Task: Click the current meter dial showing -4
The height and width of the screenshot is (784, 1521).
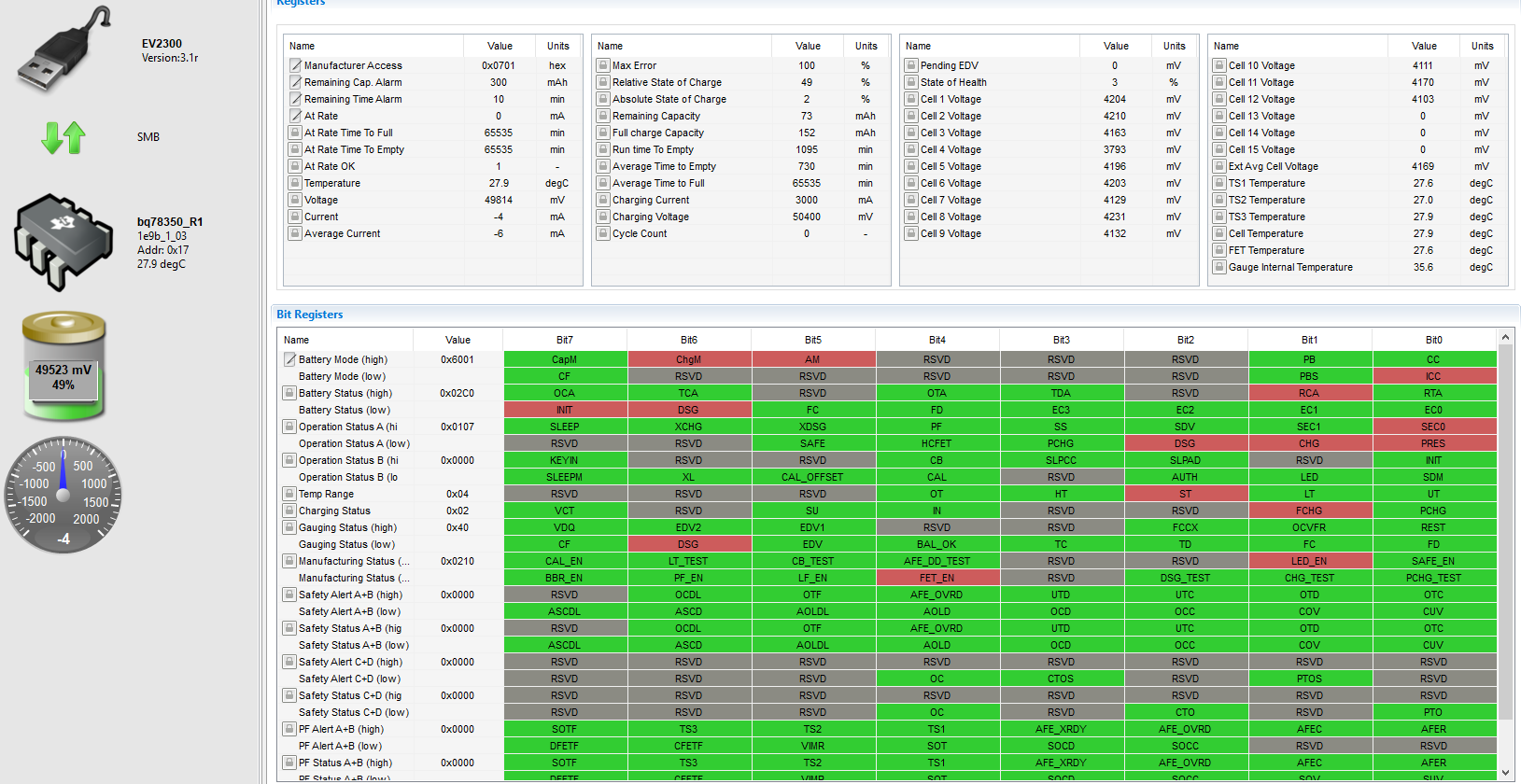Action: [63, 495]
